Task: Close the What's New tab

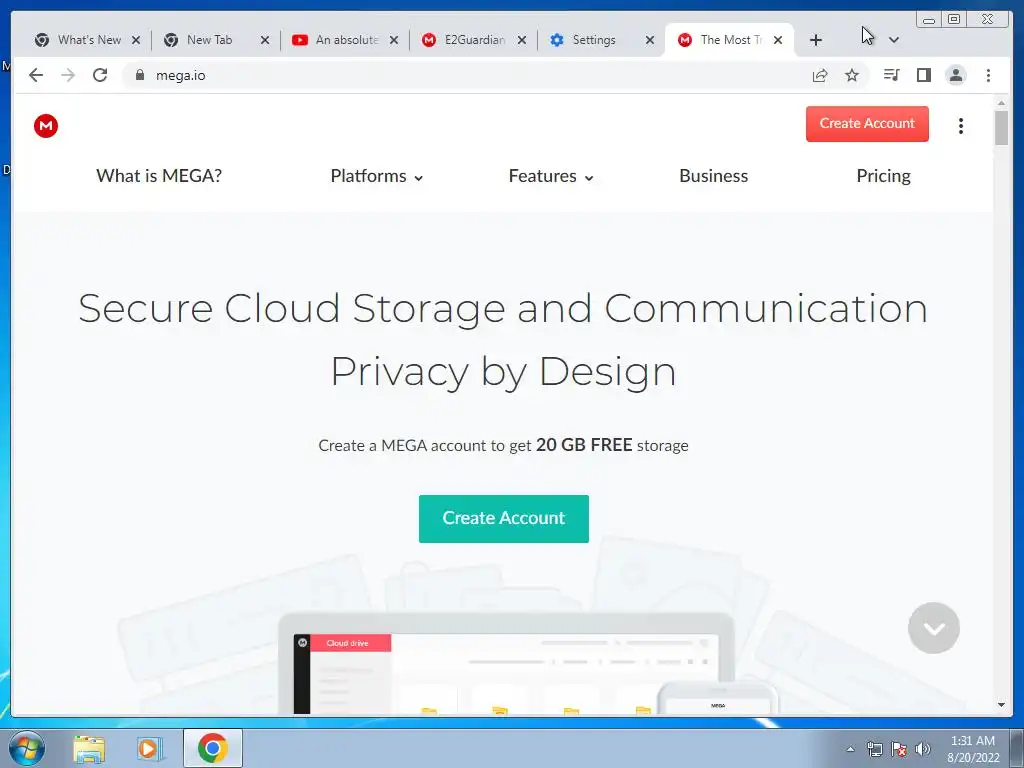Action: point(136,40)
